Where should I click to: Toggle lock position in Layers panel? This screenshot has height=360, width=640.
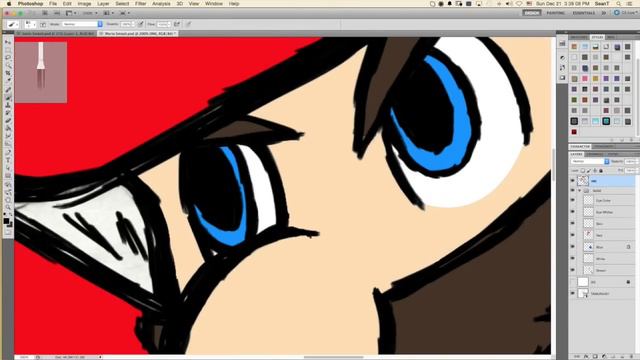click(595, 171)
